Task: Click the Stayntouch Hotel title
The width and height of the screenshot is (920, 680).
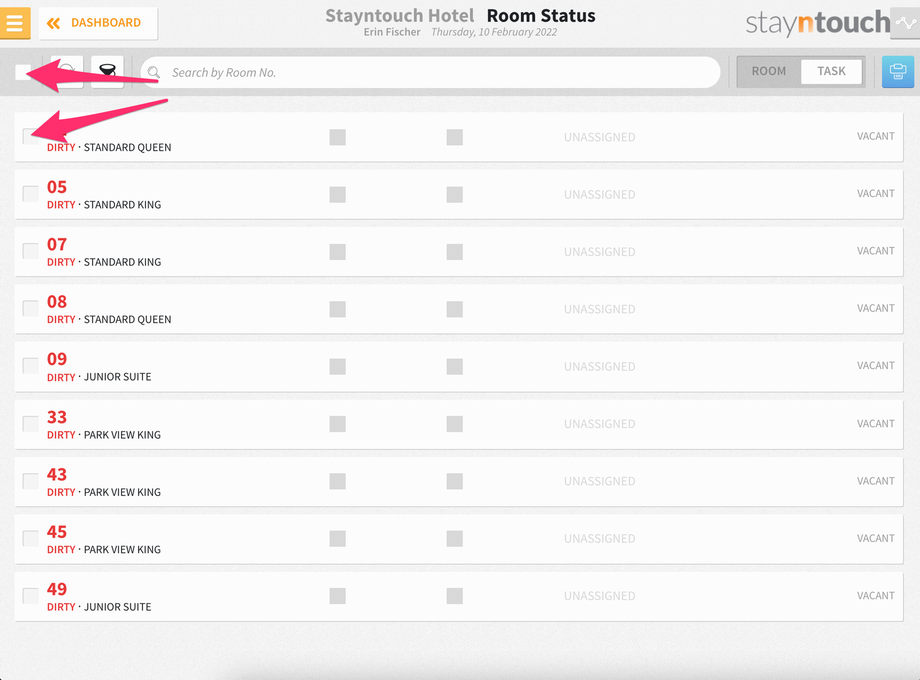Action: click(400, 15)
